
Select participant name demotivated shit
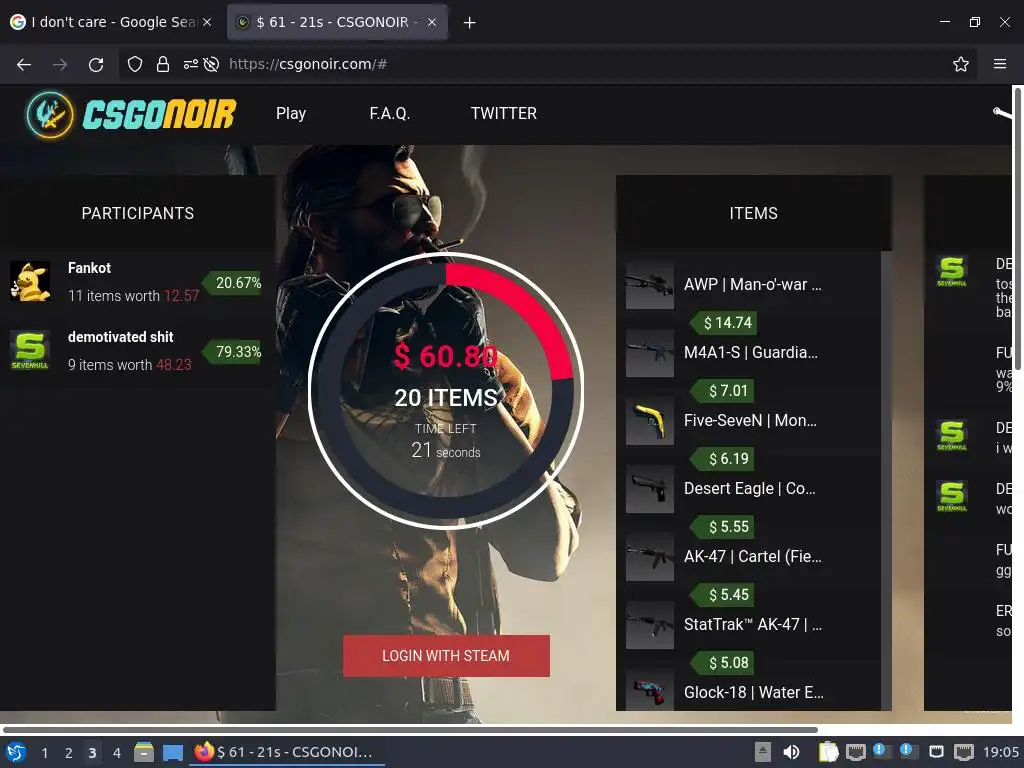tap(121, 337)
